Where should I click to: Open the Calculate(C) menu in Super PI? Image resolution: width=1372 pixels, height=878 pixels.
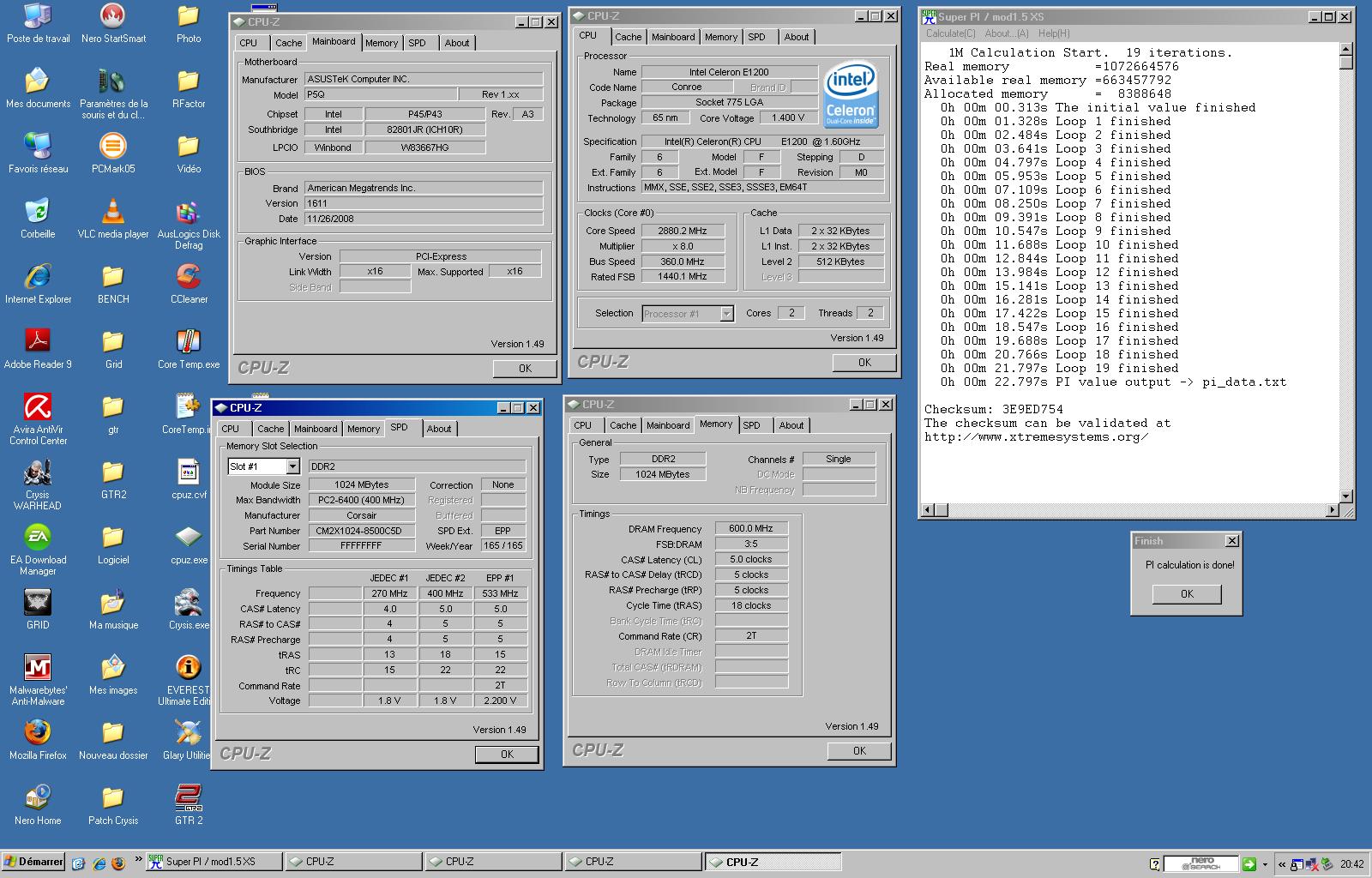click(x=950, y=33)
